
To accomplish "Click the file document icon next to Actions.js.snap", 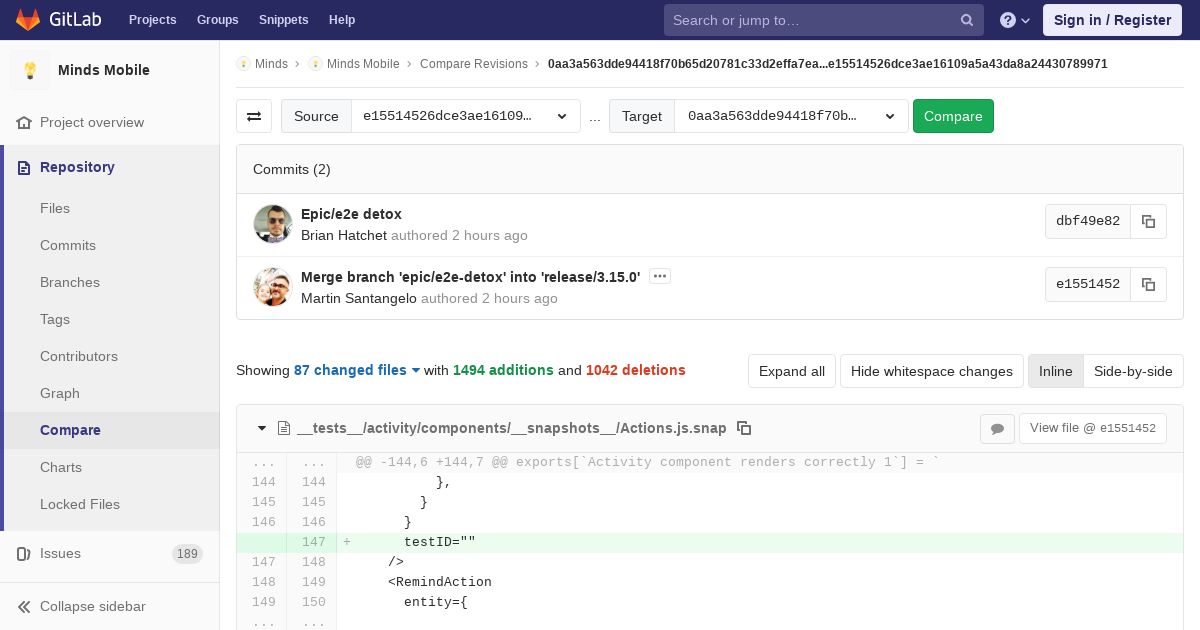I will pos(284,428).
